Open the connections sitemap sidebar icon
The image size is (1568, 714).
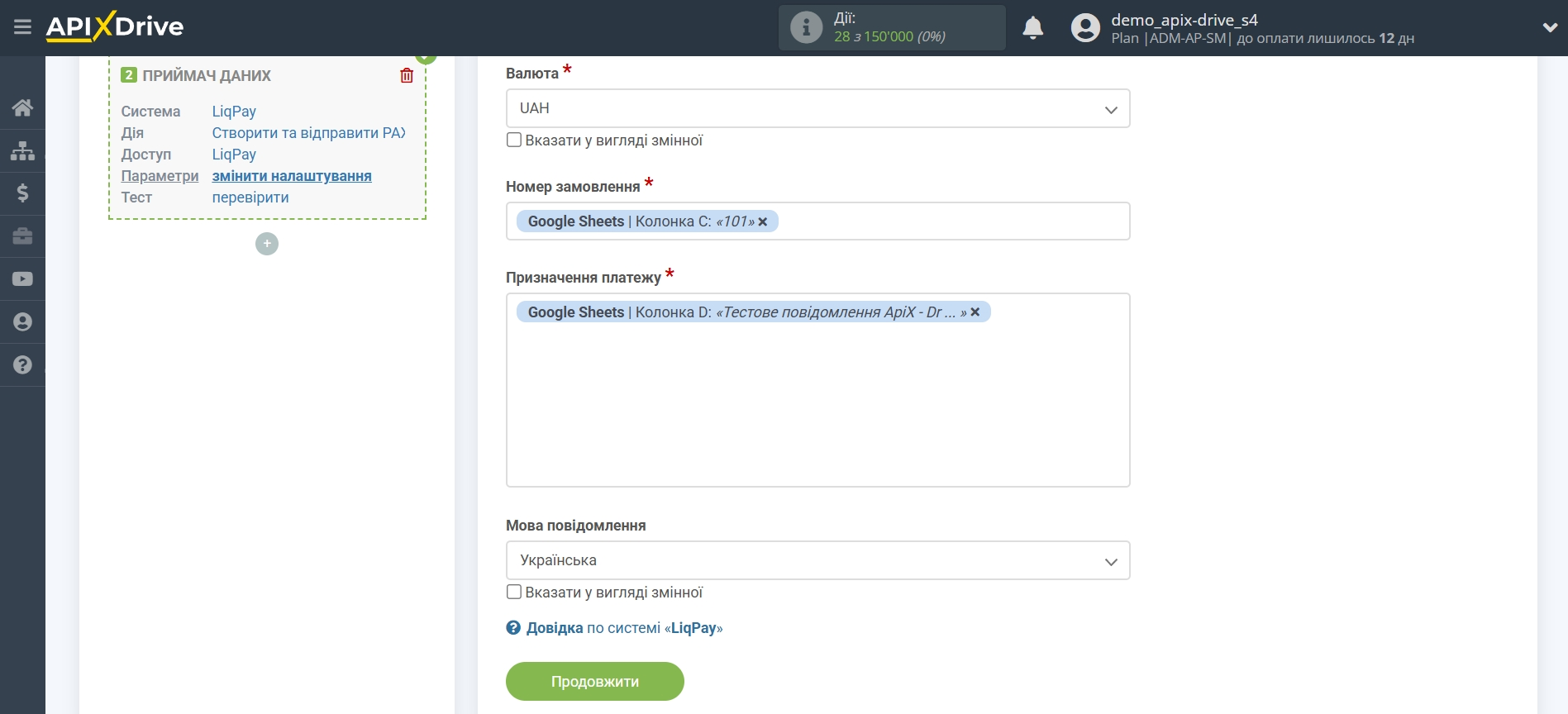click(22, 150)
